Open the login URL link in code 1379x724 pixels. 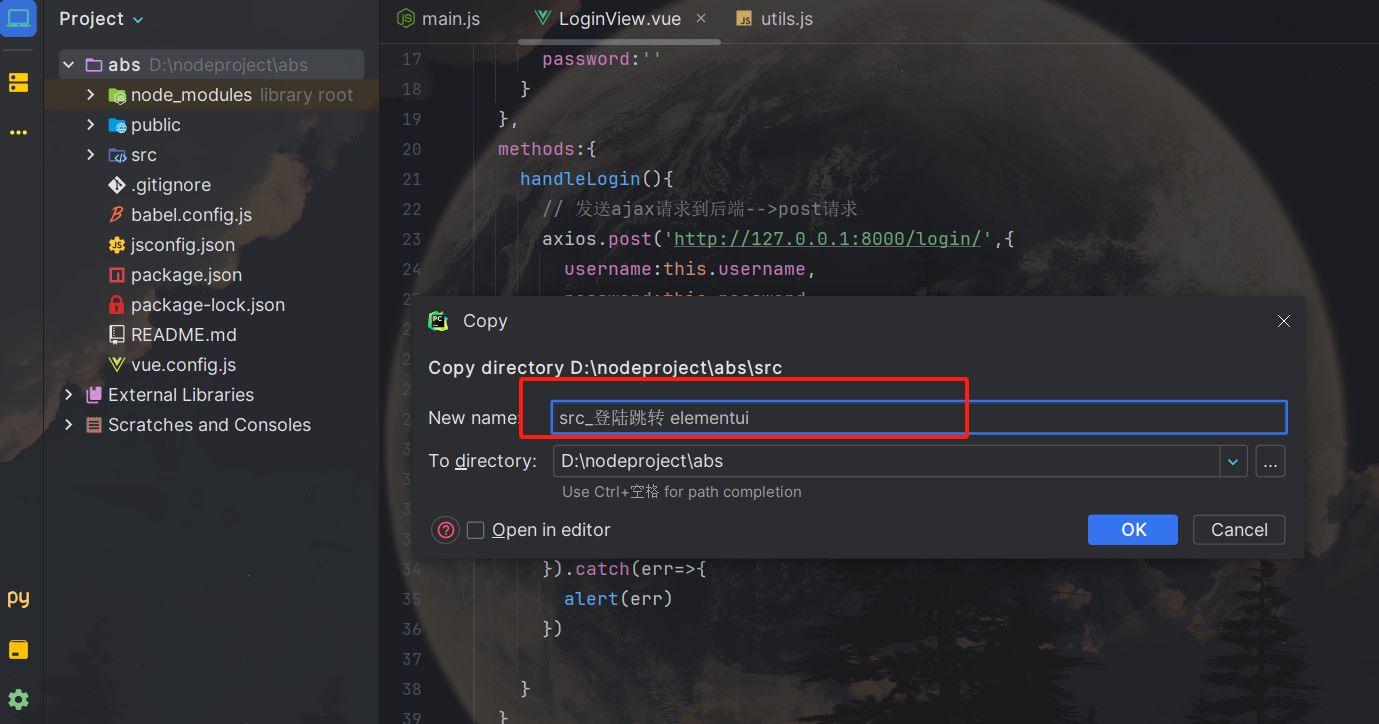click(x=827, y=239)
